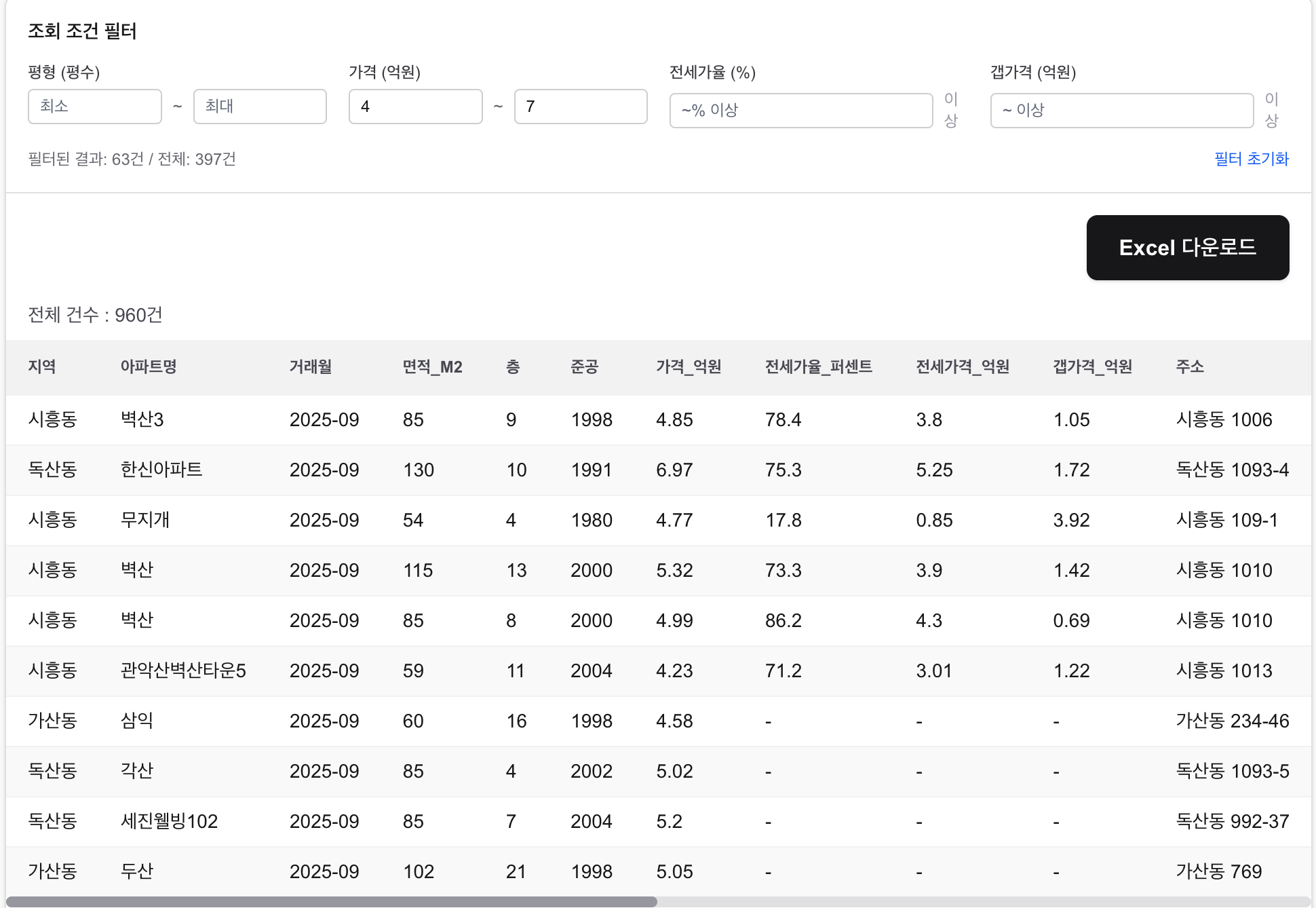Click the horizontal scrollbar at table bottom
Screen dimensions: 1316x908
[x=331, y=902]
